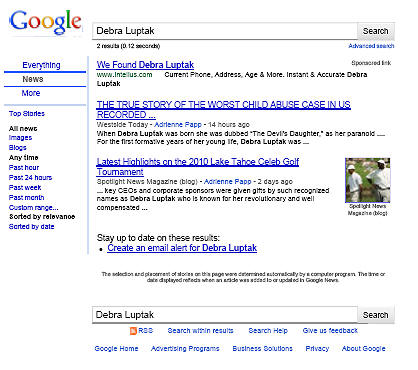This screenshot has height=370, width=418.
Task: Open About Google link
Action: click(x=363, y=349)
